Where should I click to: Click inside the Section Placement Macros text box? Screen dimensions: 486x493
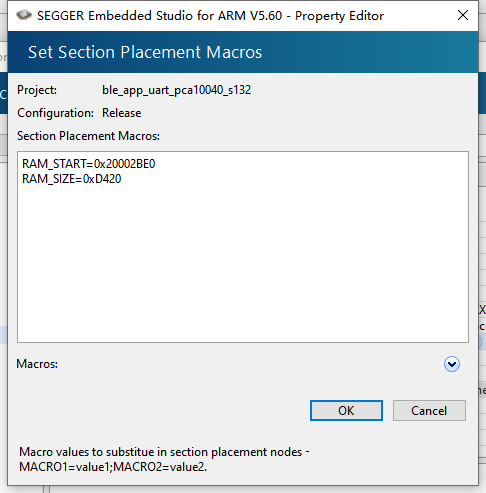(x=243, y=247)
